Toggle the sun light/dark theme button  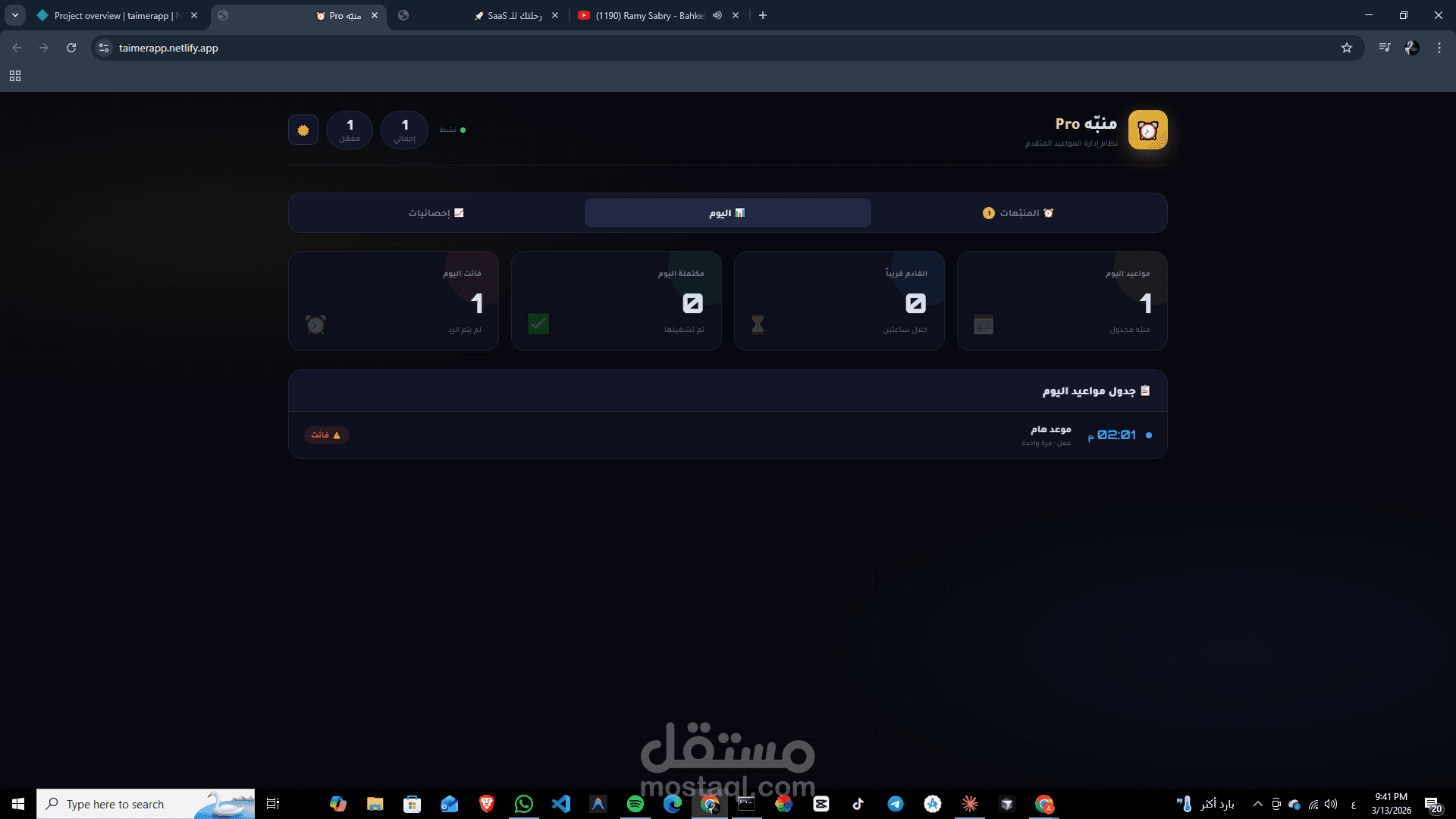303,130
